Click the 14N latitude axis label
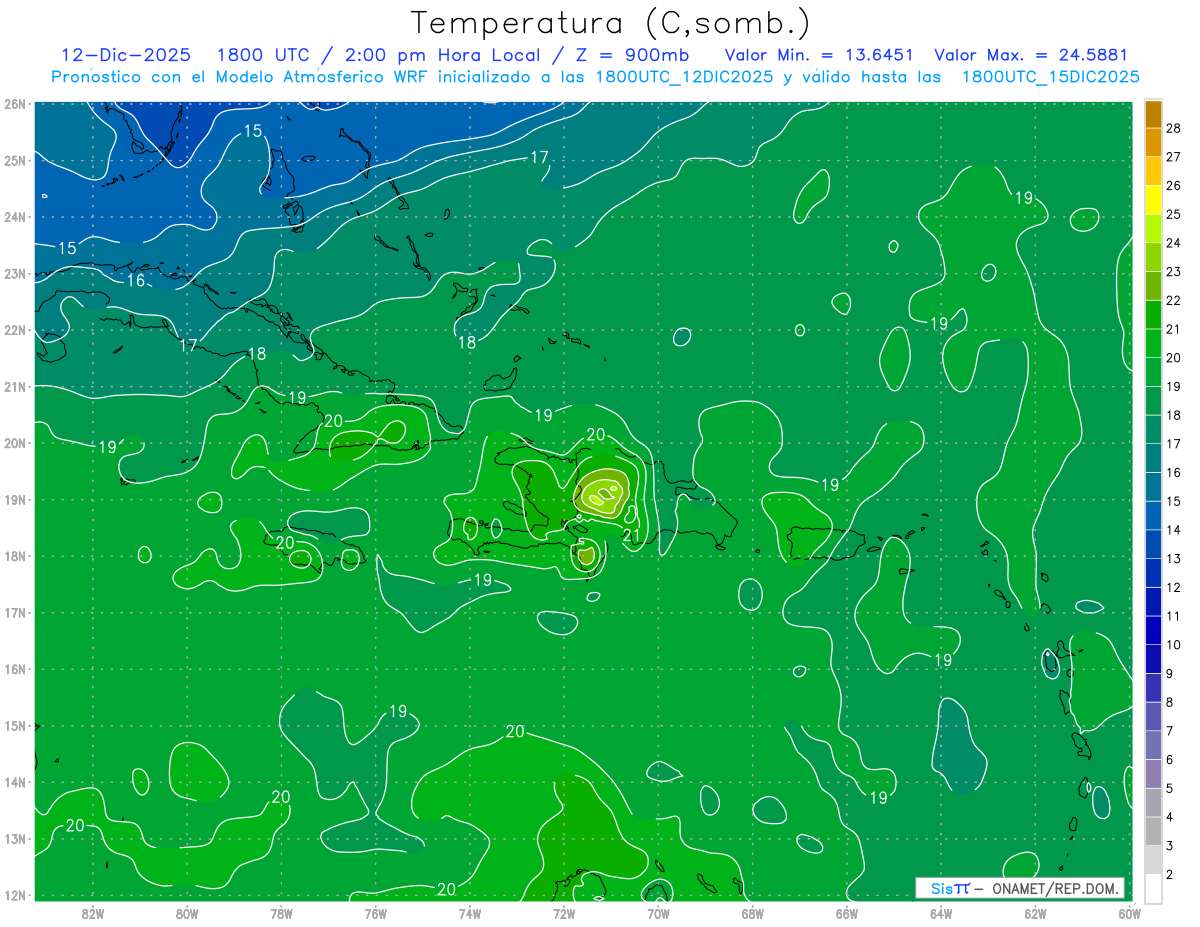The image size is (1200, 927). (15, 782)
